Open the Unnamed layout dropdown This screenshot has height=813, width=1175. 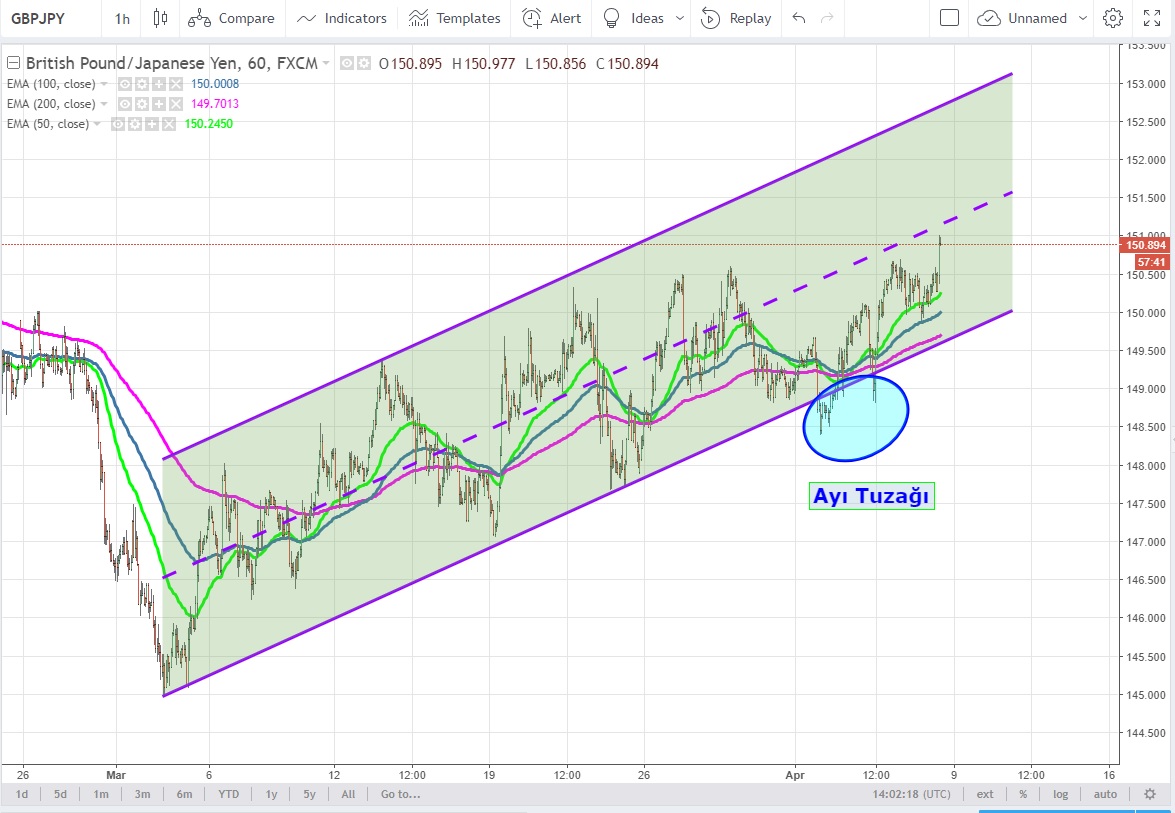click(x=1023, y=18)
